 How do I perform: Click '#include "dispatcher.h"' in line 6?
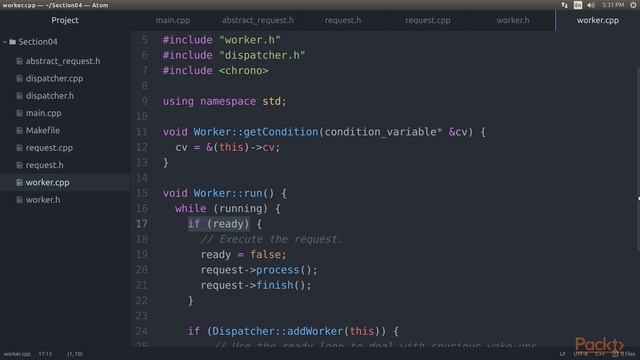pyautogui.click(x=234, y=55)
